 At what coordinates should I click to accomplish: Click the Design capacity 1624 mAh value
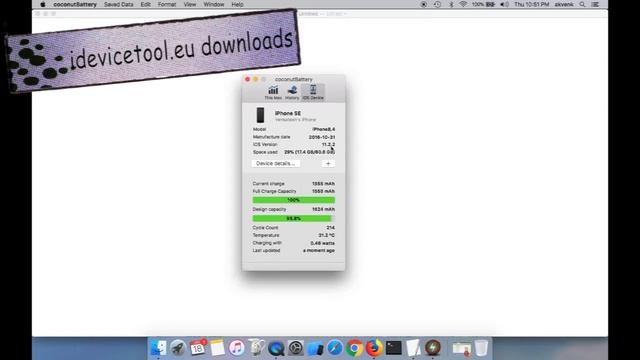click(323, 209)
